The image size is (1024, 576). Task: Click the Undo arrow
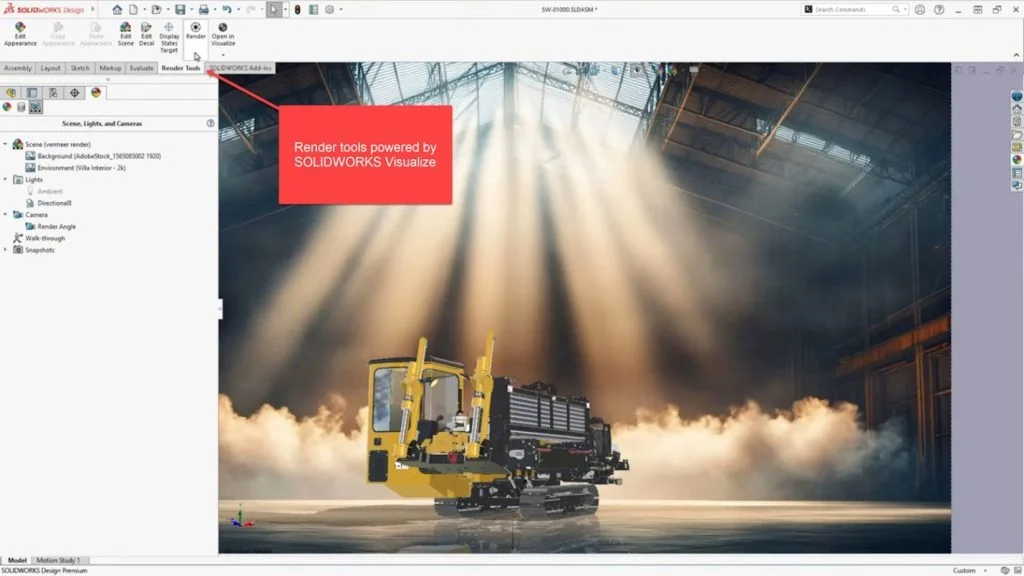pyautogui.click(x=228, y=9)
